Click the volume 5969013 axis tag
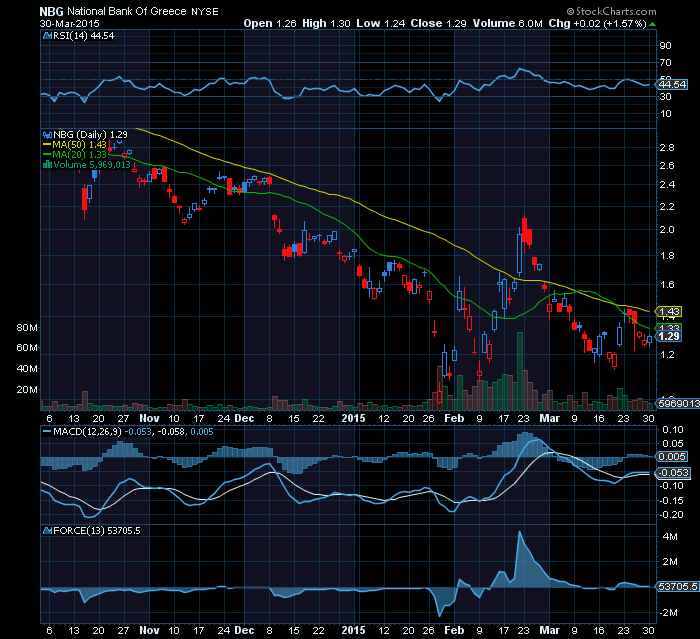Screen dimensions: 700x639 [677, 404]
